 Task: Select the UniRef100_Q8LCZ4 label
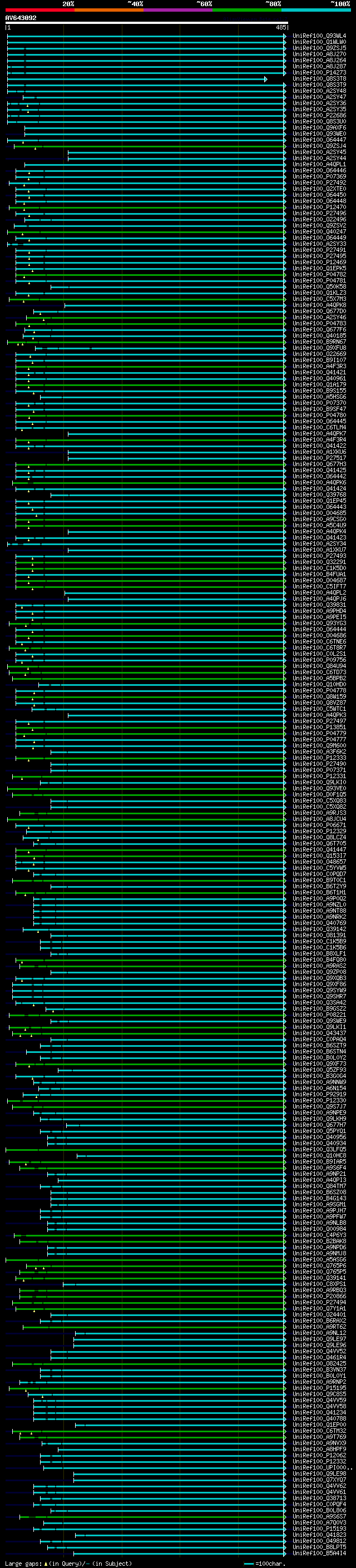tap(319, 837)
